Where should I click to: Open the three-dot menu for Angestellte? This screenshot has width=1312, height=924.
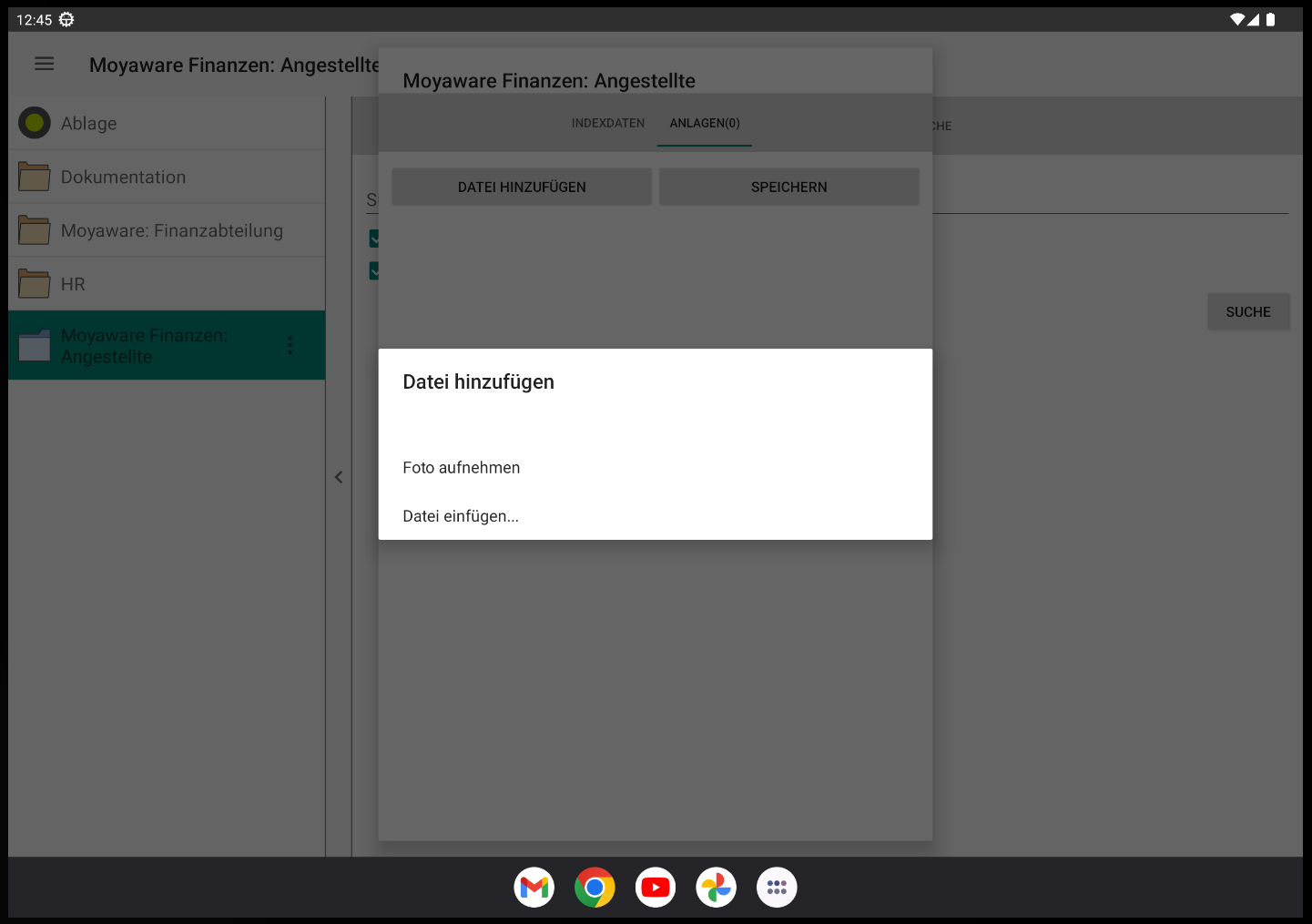(290, 345)
